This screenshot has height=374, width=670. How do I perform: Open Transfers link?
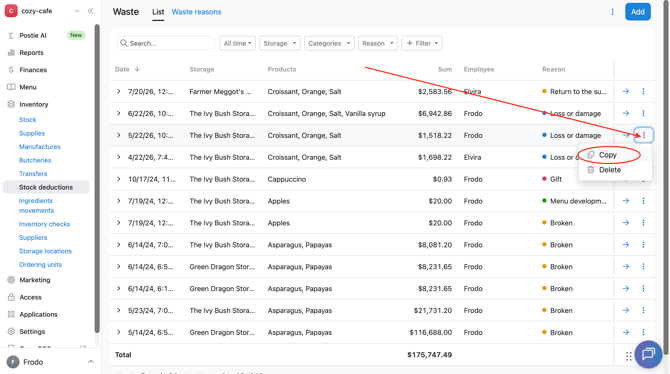(x=33, y=174)
